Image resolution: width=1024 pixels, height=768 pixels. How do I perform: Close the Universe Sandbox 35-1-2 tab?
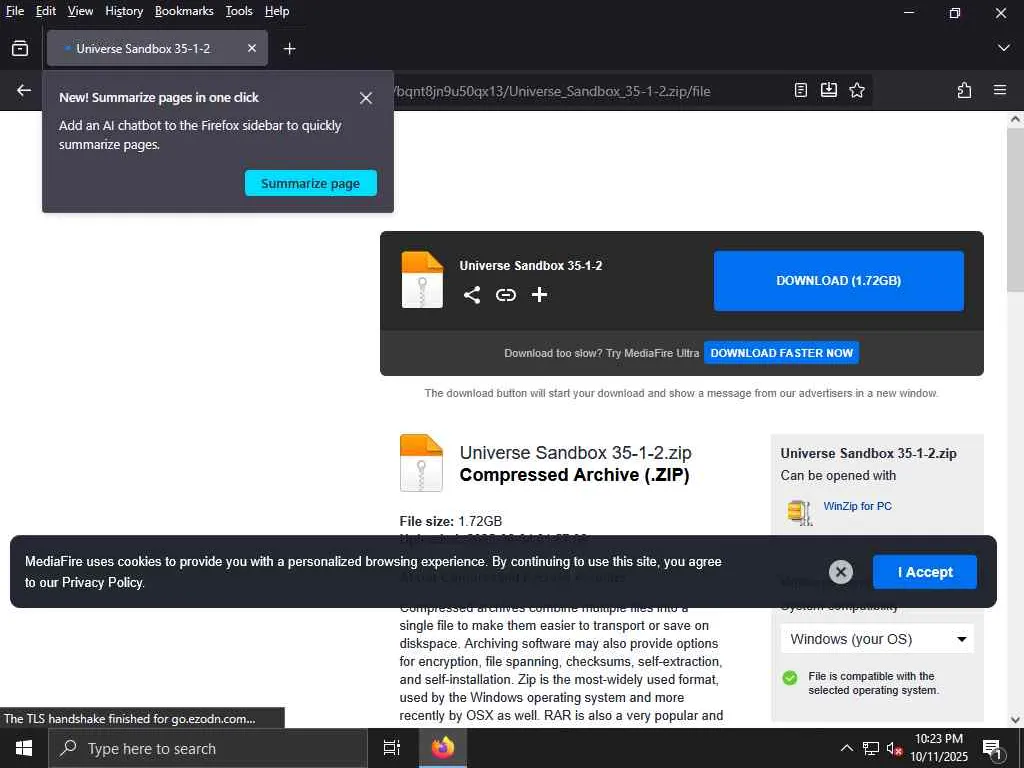coord(251,48)
